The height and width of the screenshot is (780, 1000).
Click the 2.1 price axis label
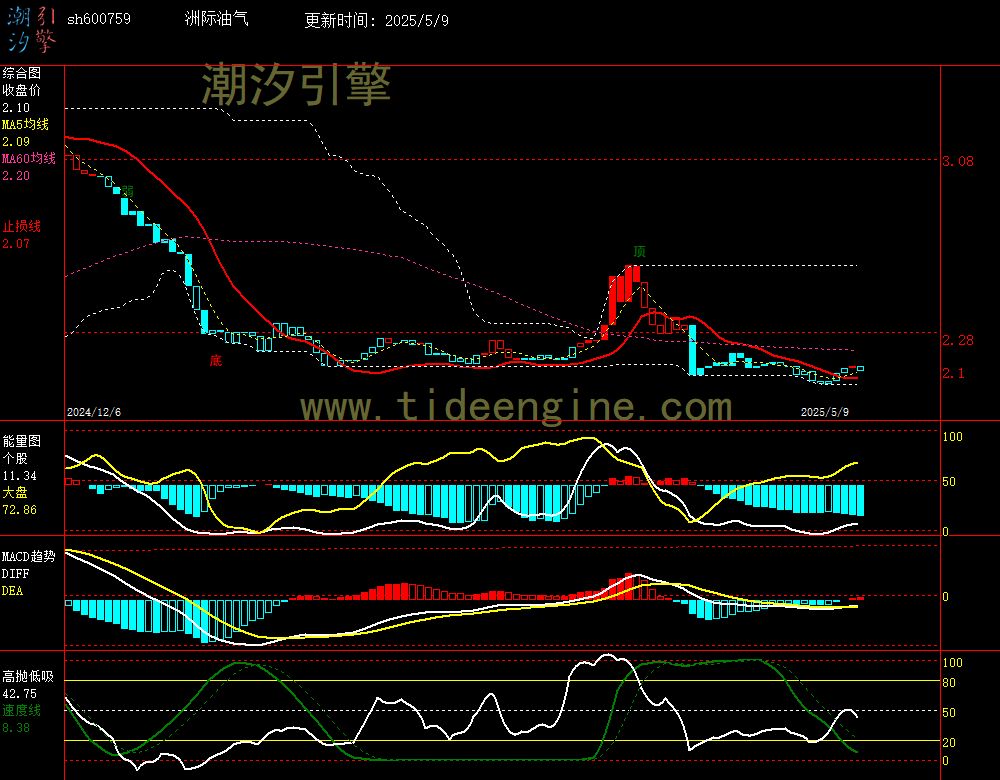(953, 373)
